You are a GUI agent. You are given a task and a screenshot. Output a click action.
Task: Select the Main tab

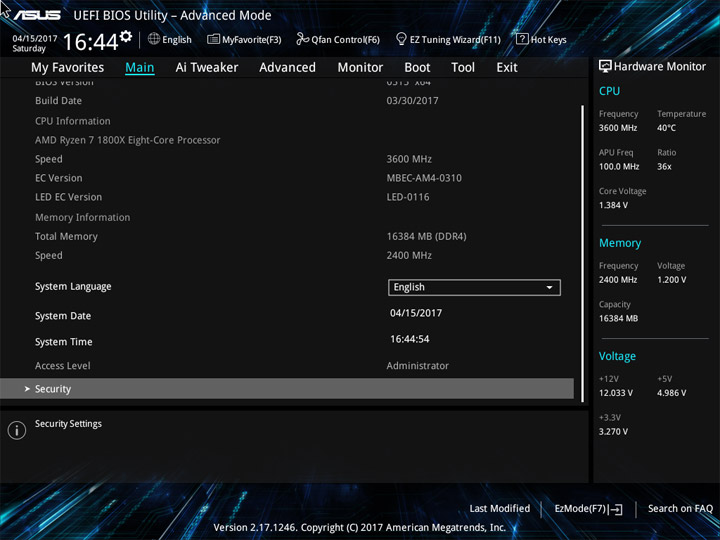[140, 68]
